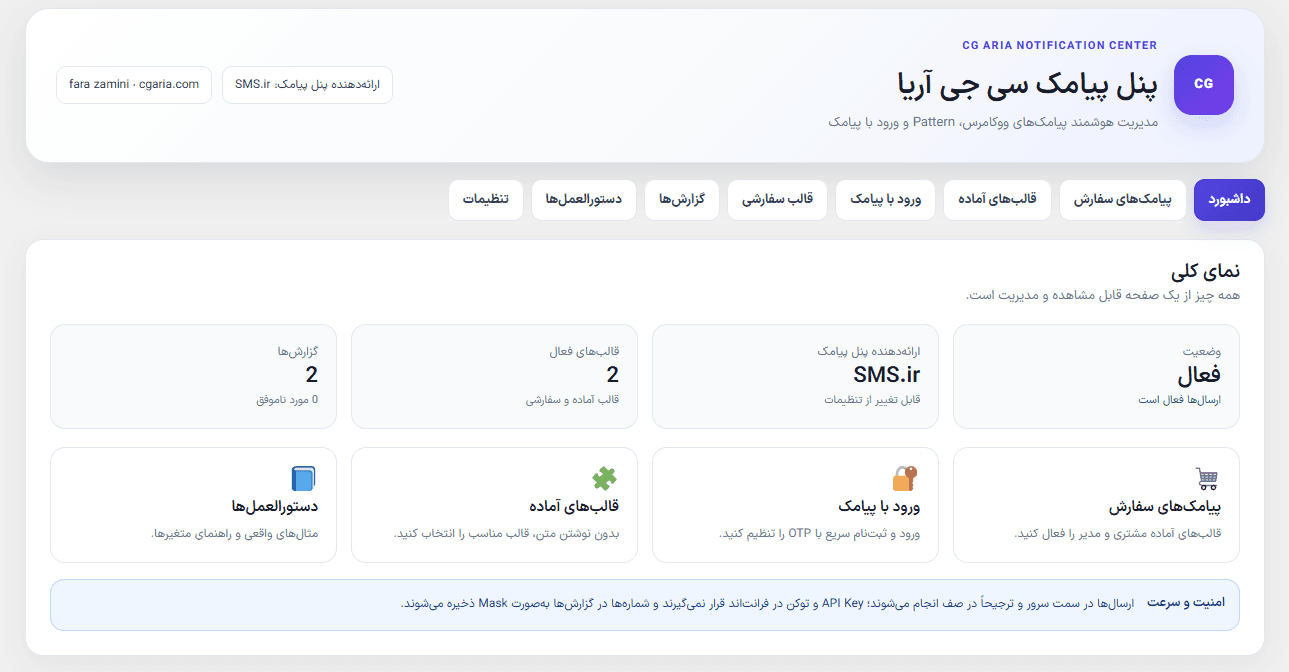
Task: Switch to the پیامک‌های سفارش tab
Action: click(1122, 200)
